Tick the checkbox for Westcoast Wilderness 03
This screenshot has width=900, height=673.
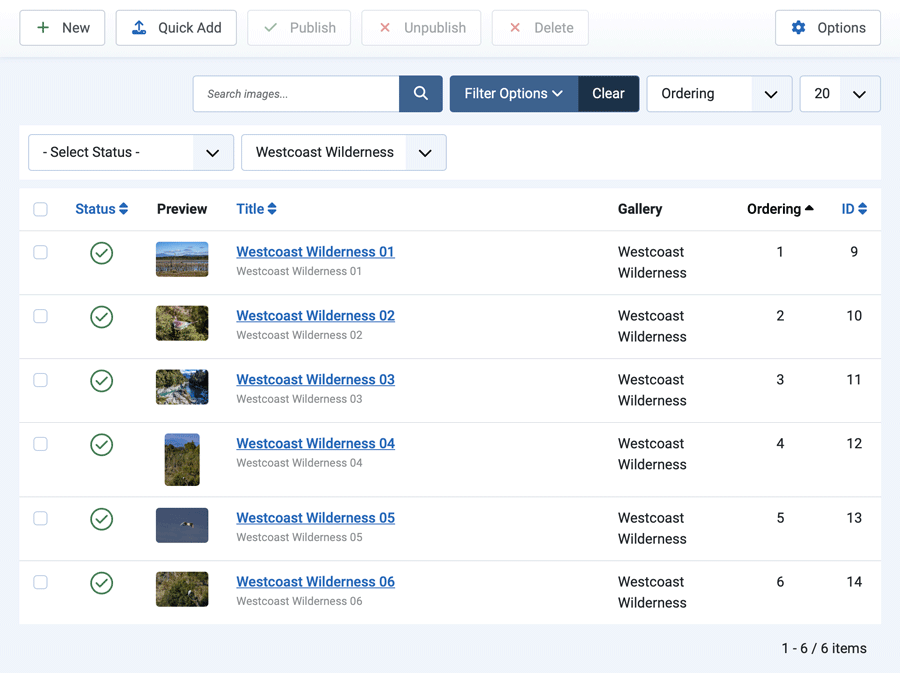click(40, 381)
